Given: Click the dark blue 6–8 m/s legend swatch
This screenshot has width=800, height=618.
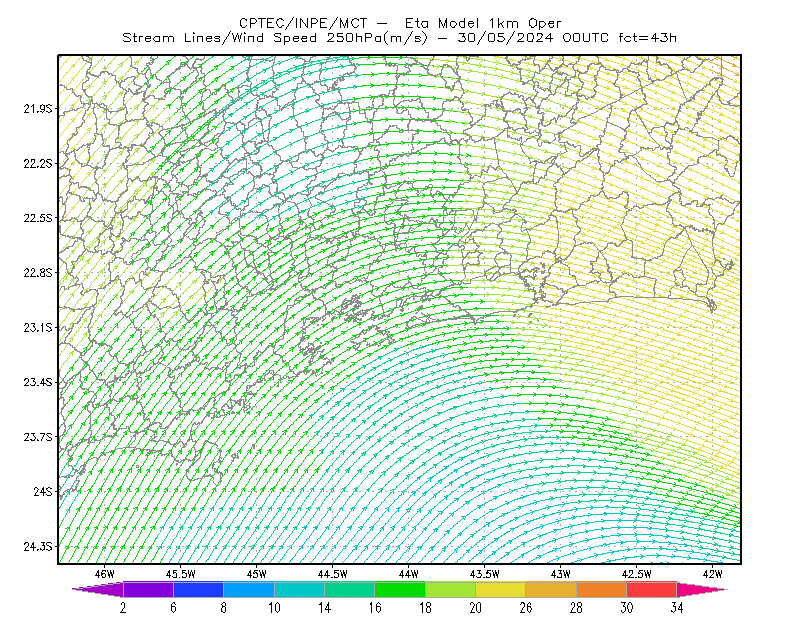Looking at the screenshot, I should [x=198, y=589].
